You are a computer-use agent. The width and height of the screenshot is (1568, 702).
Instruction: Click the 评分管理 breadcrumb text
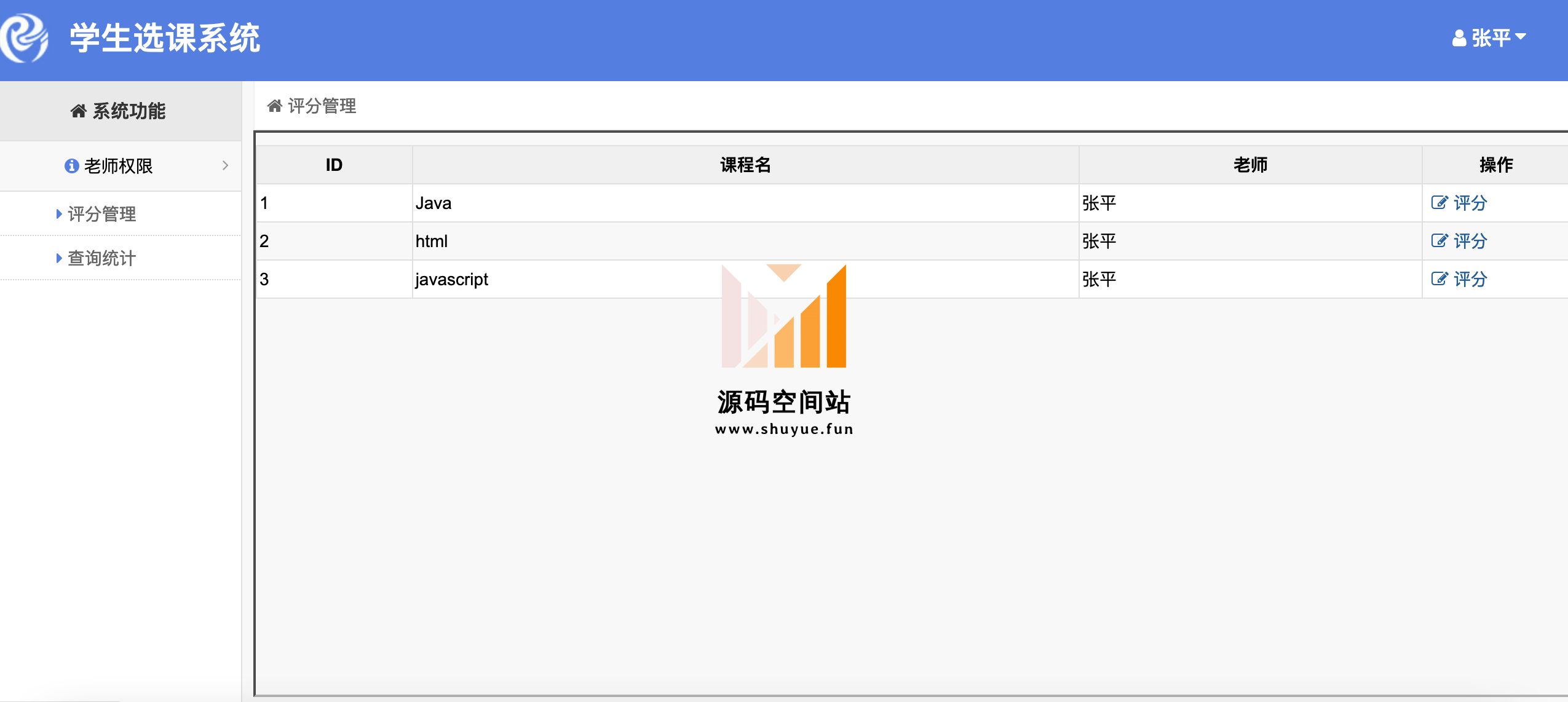tap(322, 106)
